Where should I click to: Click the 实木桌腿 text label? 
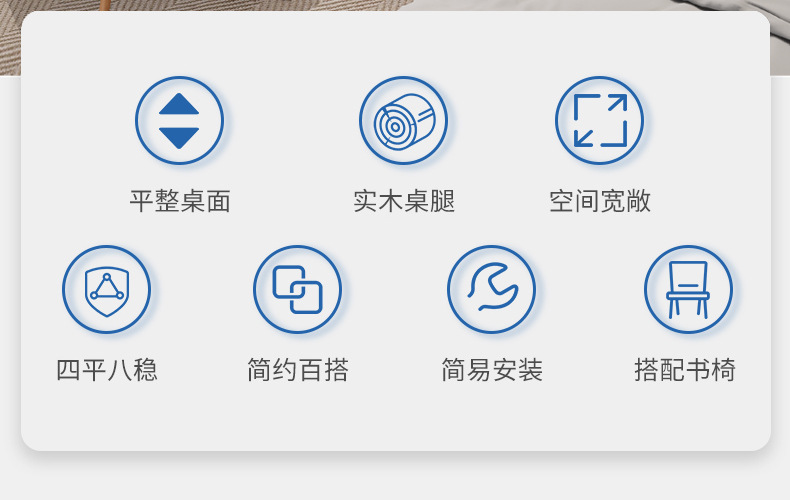[x=404, y=201]
